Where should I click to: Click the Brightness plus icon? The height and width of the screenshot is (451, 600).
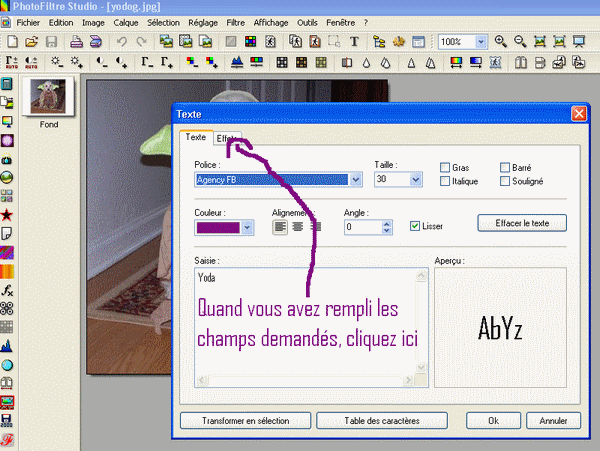(76, 62)
